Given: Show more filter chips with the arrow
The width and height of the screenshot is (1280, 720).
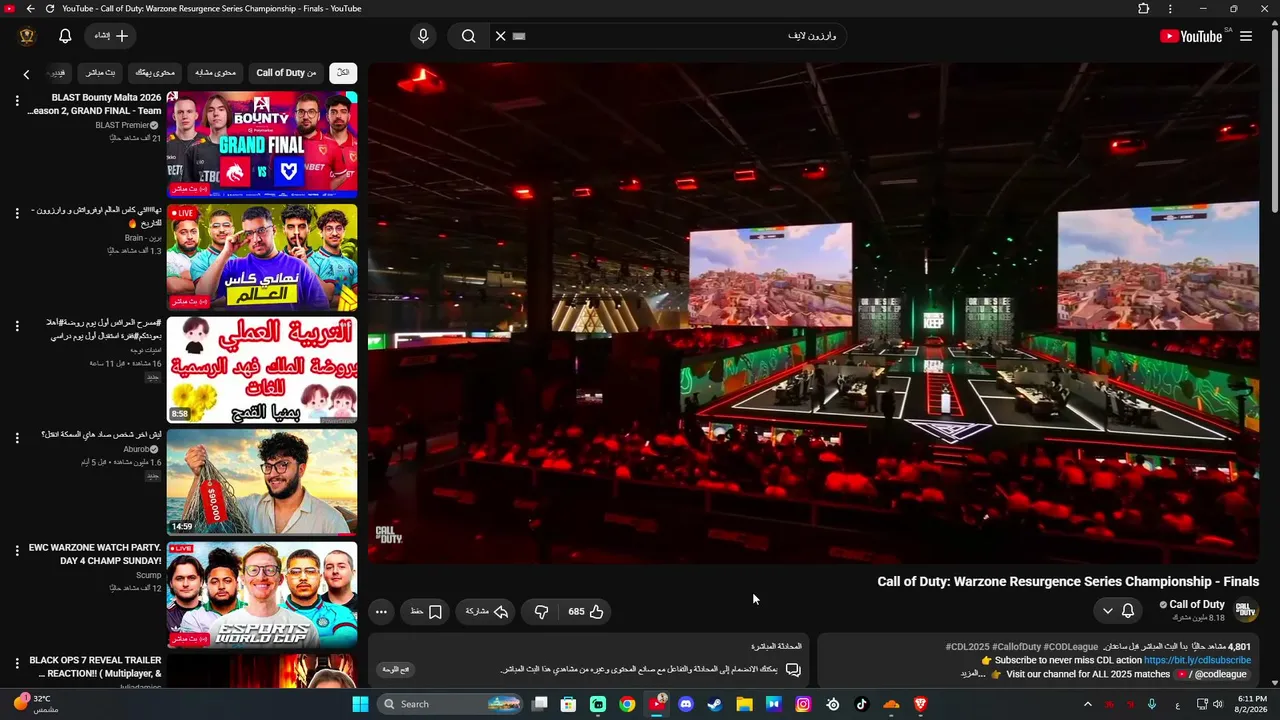Looking at the screenshot, I should 27,74.
